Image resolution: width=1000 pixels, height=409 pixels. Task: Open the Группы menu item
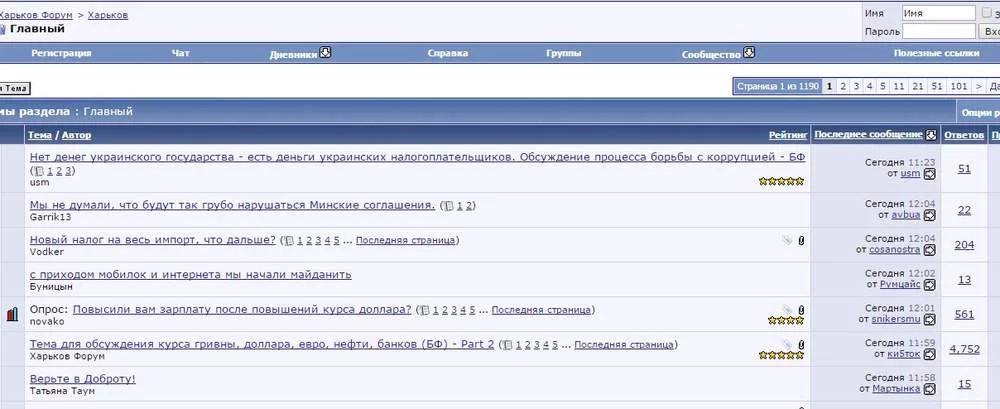(564, 53)
